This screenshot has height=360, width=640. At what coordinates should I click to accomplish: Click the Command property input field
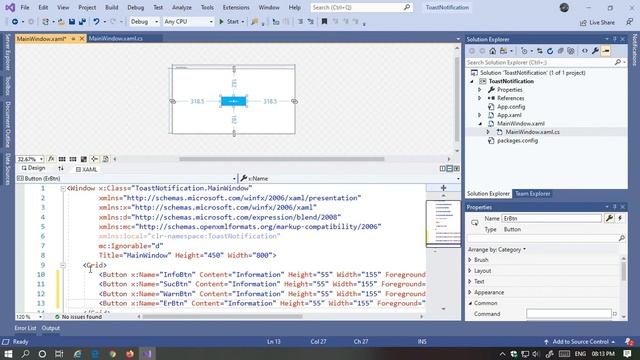[x=569, y=314]
